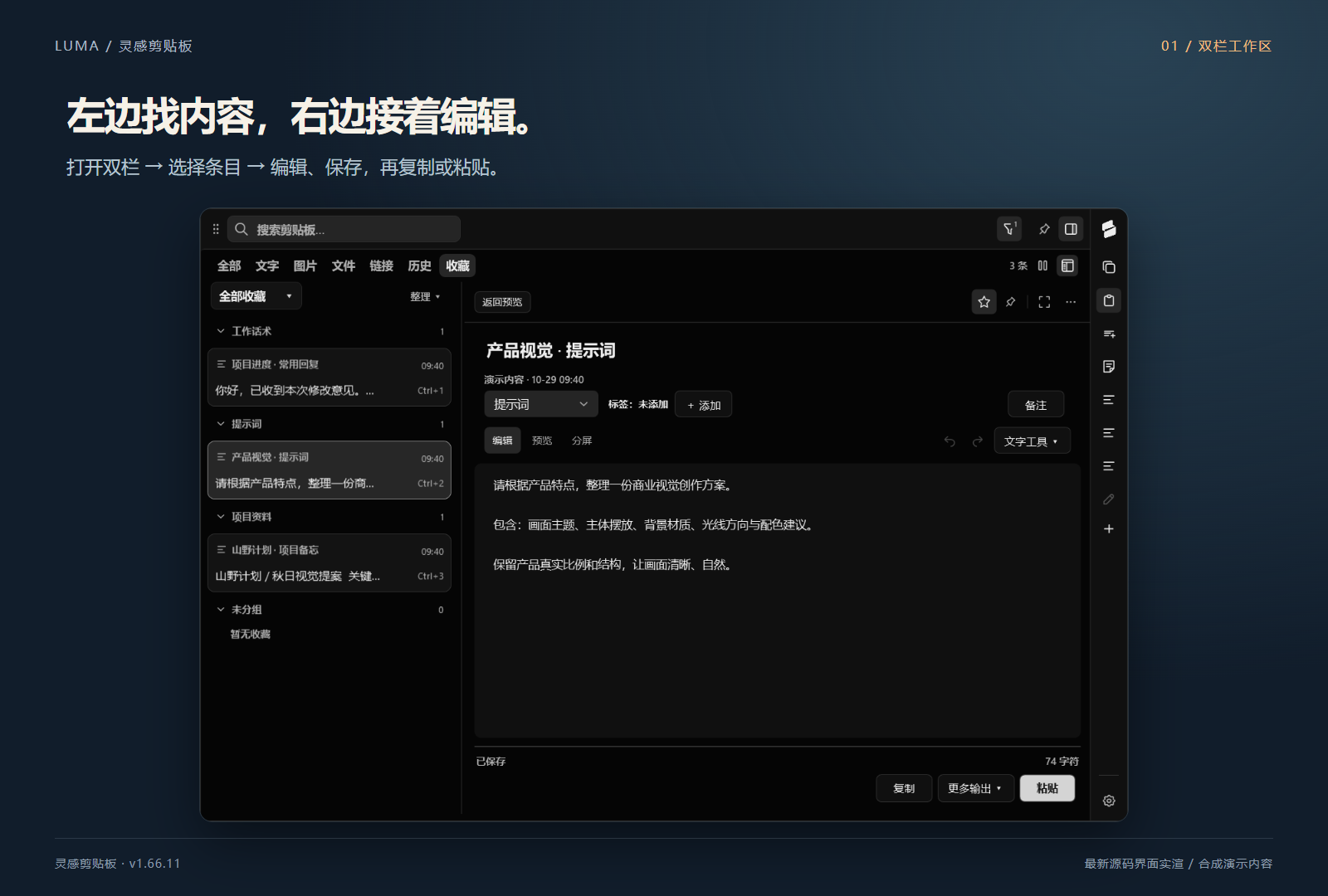Select the 项目进度 · 常用回复 card

tap(329, 377)
